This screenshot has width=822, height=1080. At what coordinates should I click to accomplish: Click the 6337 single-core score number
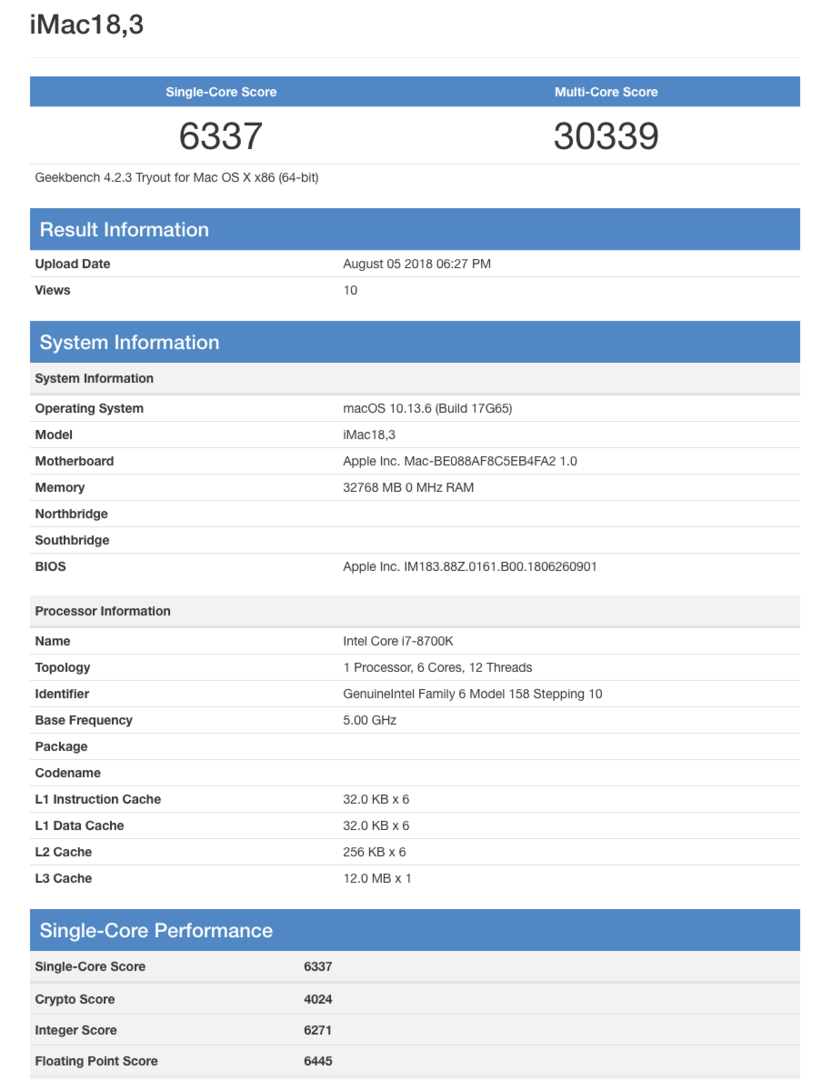(x=220, y=136)
